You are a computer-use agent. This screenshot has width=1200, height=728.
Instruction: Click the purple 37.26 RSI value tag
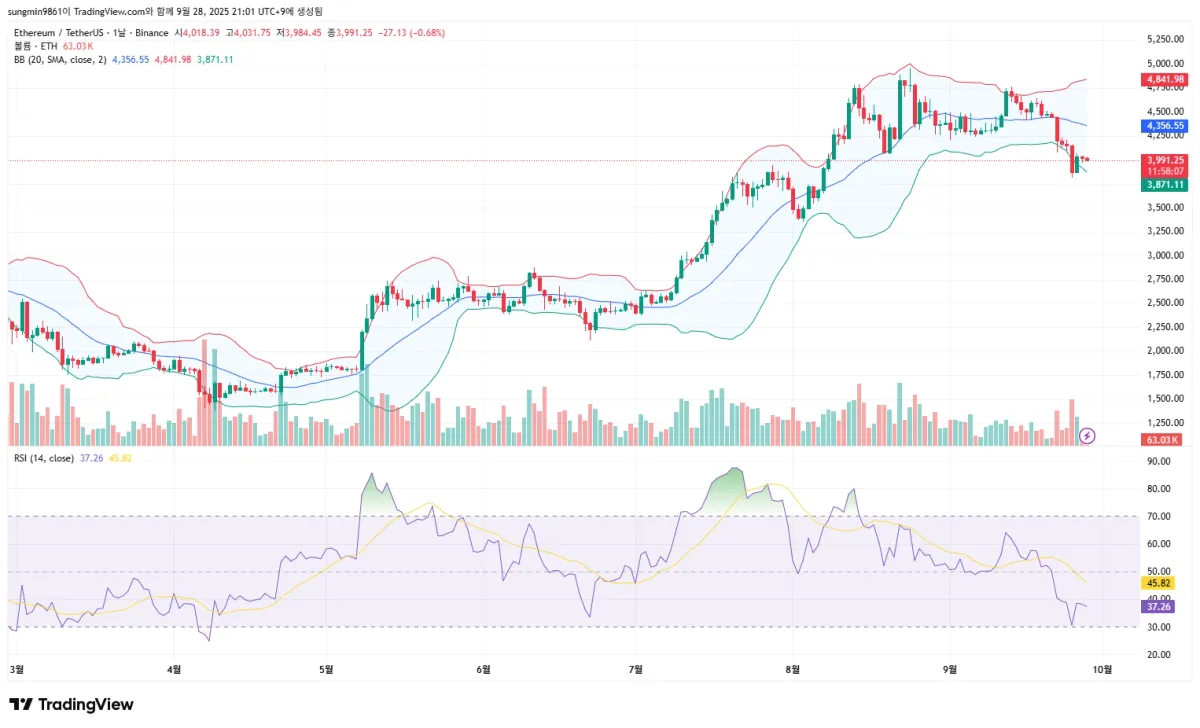1157,606
